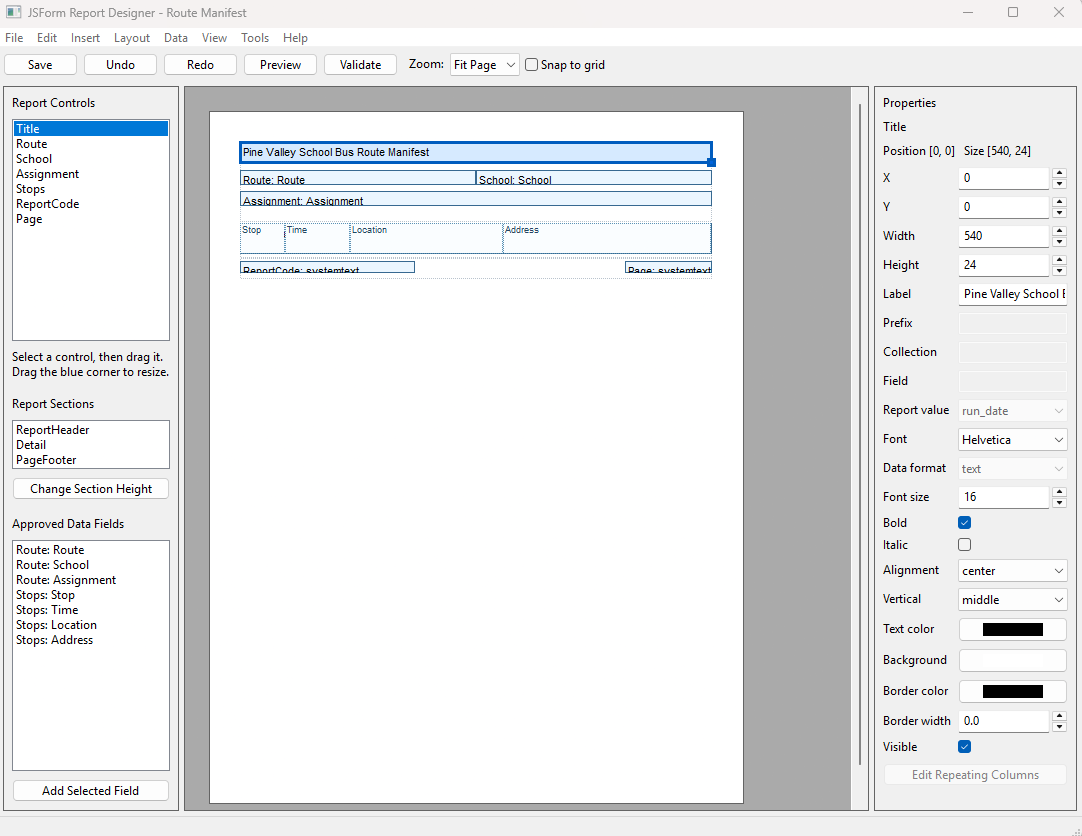This screenshot has height=836, width=1082.
Task: Click the canvas vertical scrollbar
Action: click(x=860, y=435)
